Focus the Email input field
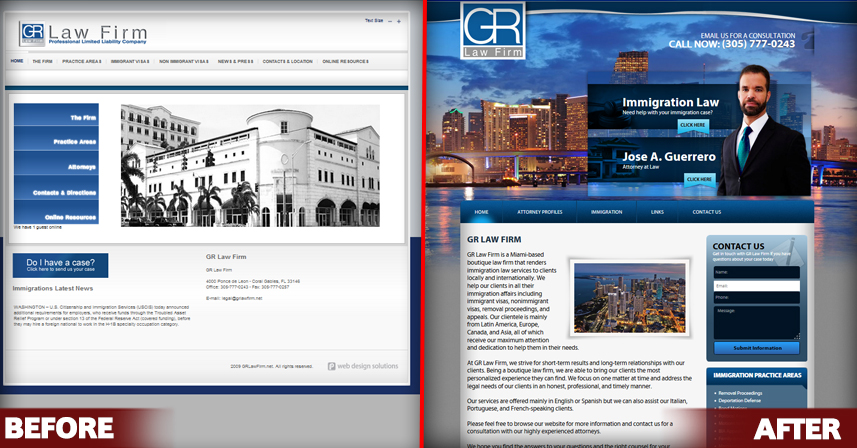 point(756,285)
